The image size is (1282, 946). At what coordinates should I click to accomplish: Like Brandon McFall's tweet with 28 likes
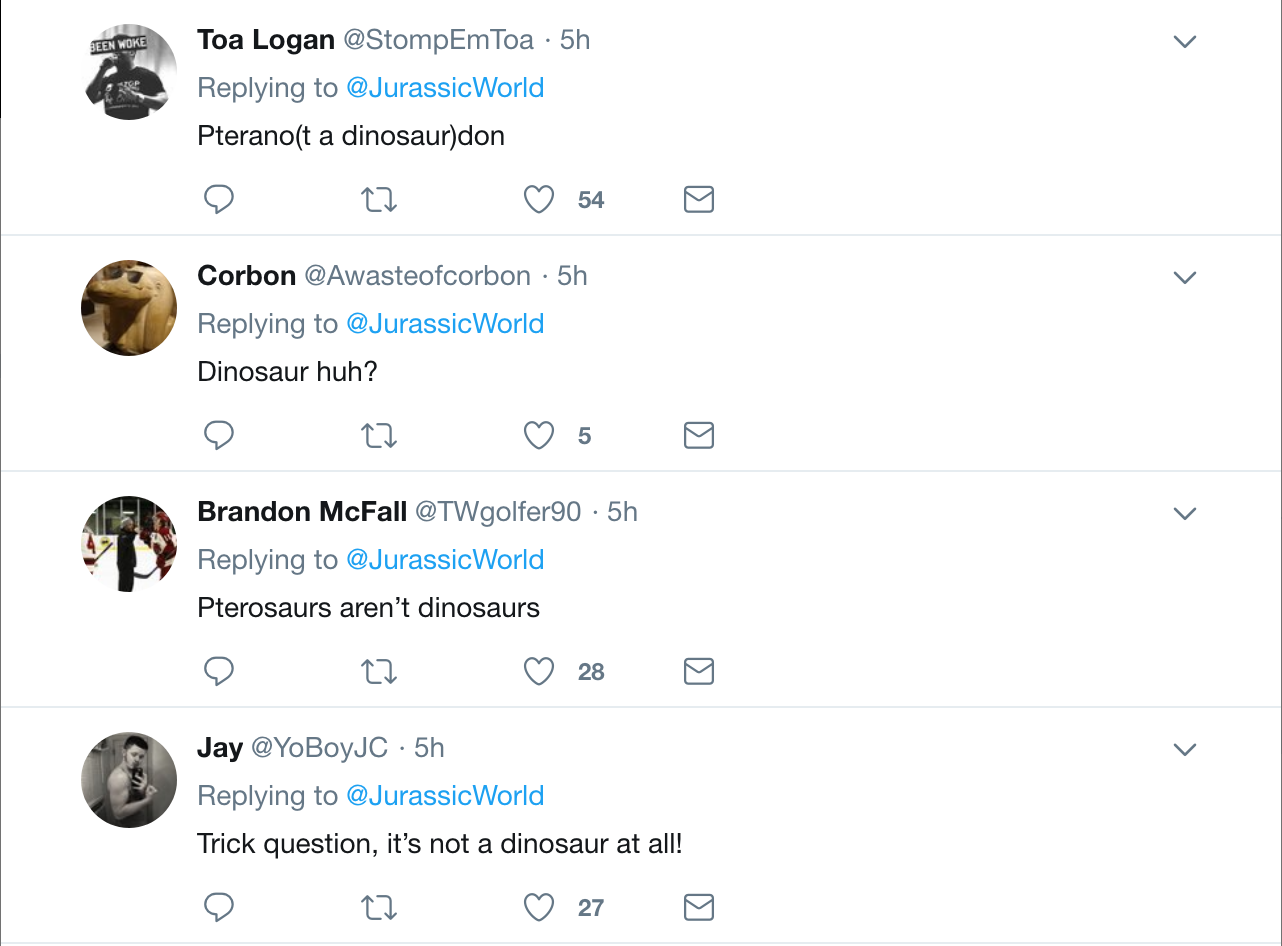coord(539,672)
